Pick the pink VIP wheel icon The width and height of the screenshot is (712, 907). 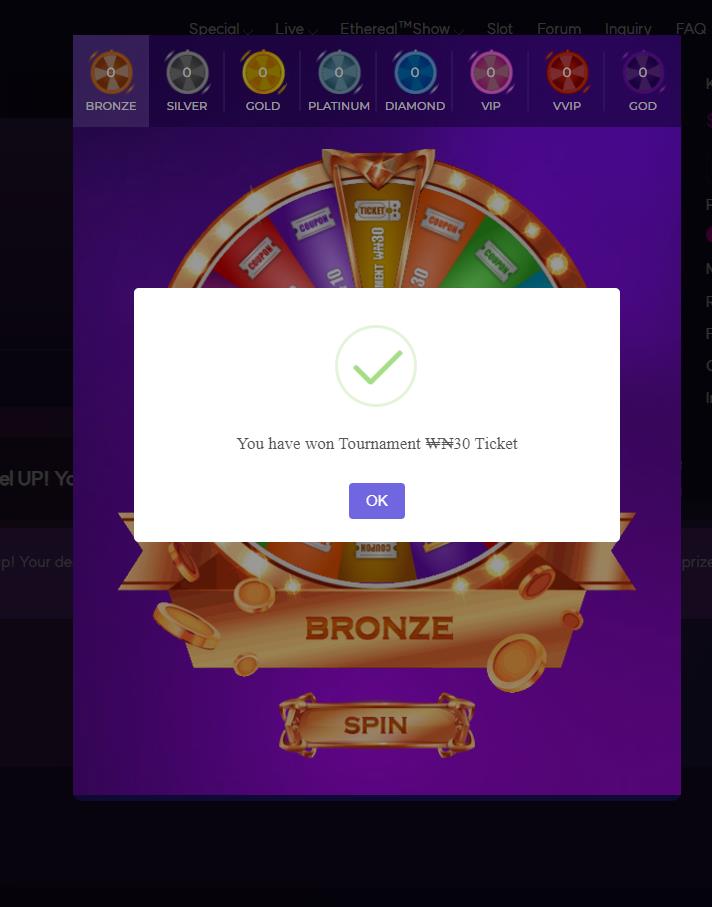(x=491, y=73)
